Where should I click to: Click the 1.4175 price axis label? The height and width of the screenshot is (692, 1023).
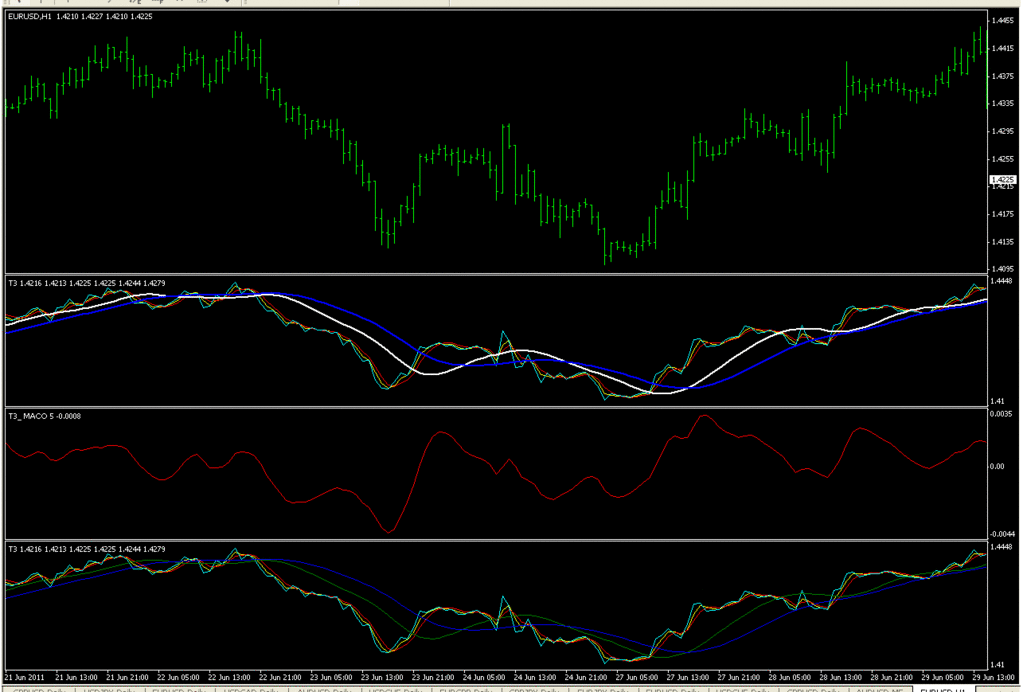(1003, 214)
